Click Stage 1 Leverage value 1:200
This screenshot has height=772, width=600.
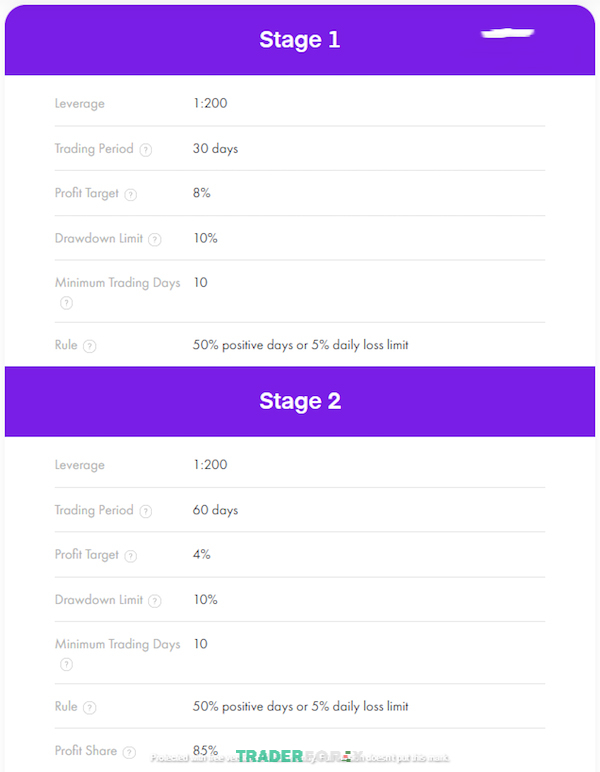(210, 103)
